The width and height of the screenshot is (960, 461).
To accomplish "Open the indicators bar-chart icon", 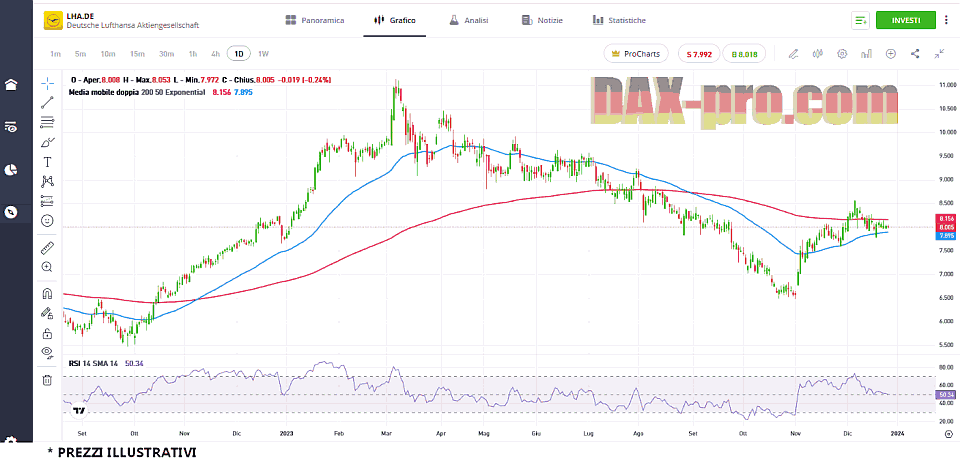I will (866, 54).
